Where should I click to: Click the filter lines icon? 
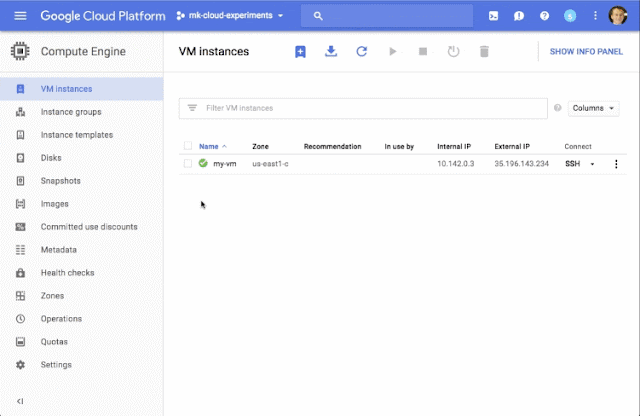[192, 108]
